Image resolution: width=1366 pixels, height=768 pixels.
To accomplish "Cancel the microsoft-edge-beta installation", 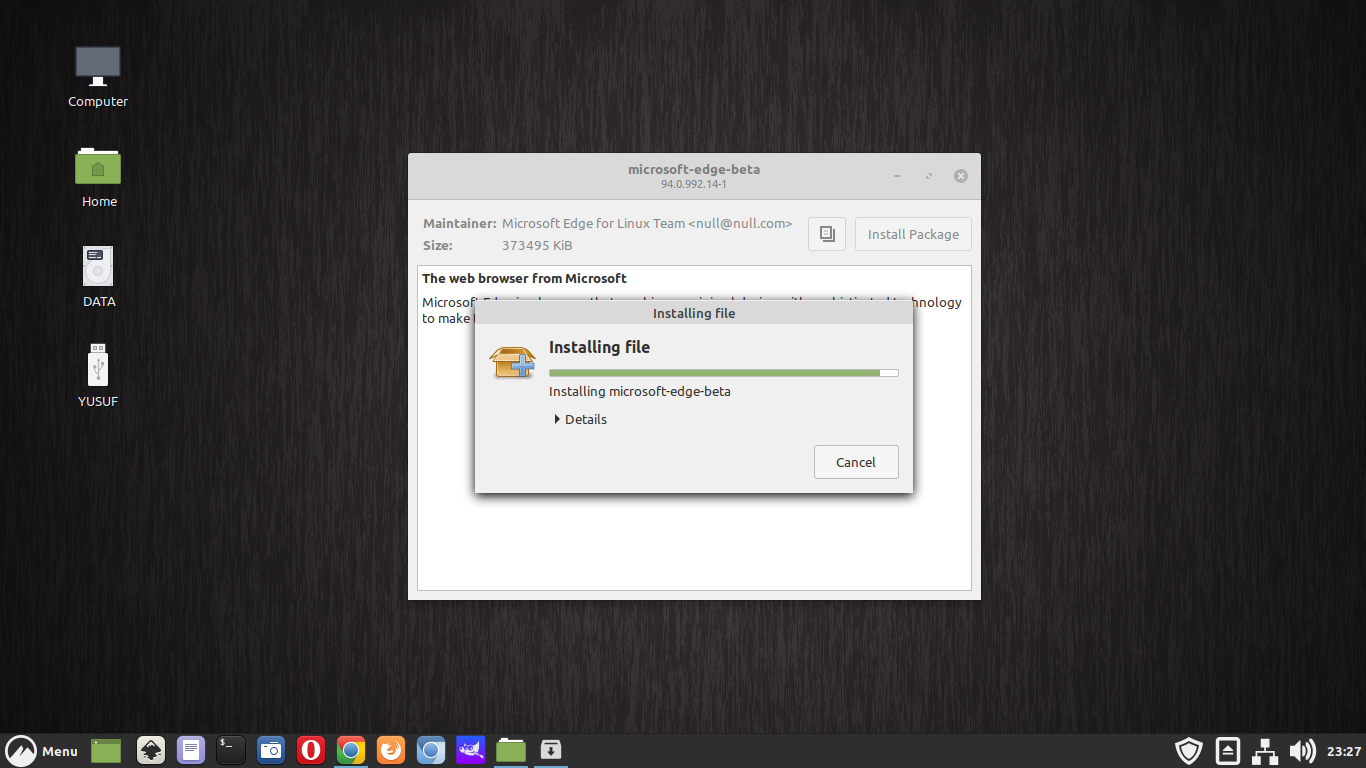I will pyautogui.click(x=856, y=462).
